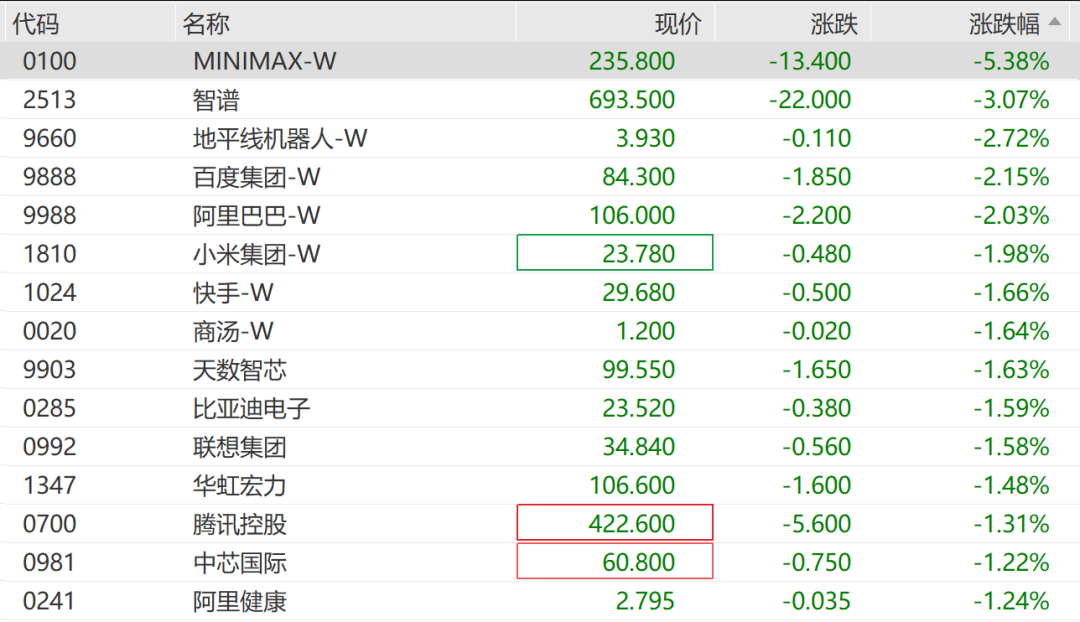Click the percentage -1.98%
The width and height of the screenshot is (1080, 622).
[x=1011, y=254]
